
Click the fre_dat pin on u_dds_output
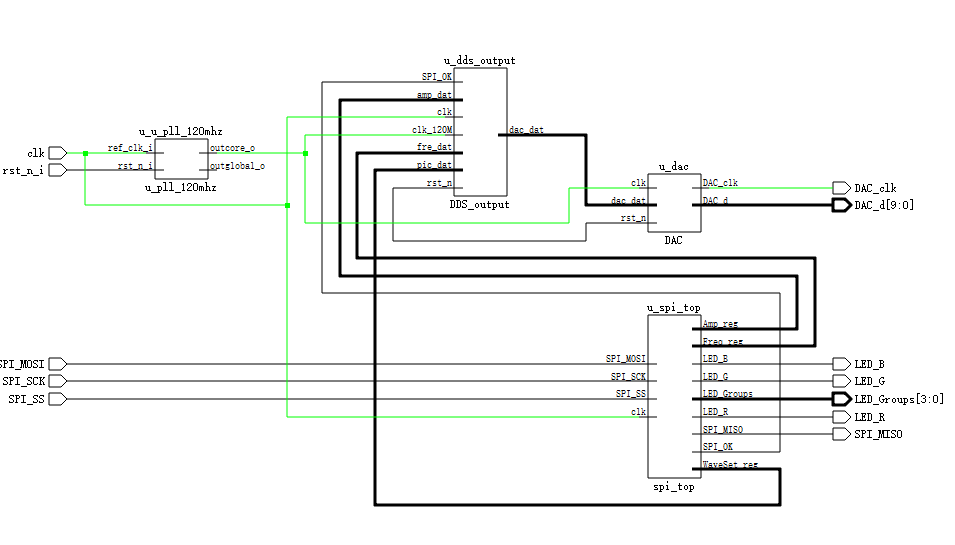click(434, 147)
